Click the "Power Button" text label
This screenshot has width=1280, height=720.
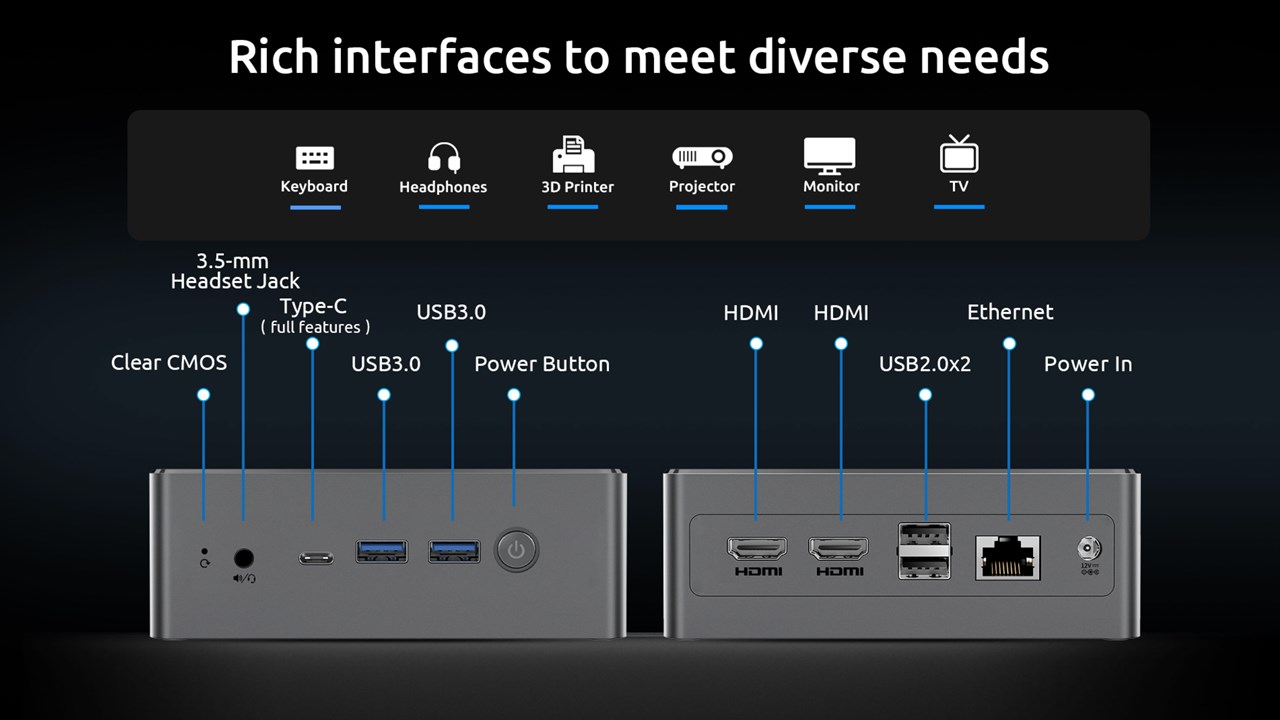pyautogui.click(x=541, y=364)
